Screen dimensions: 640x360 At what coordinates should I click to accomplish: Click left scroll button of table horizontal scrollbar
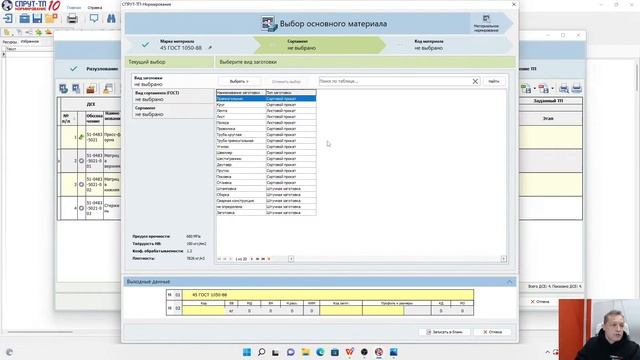[291, 259]
